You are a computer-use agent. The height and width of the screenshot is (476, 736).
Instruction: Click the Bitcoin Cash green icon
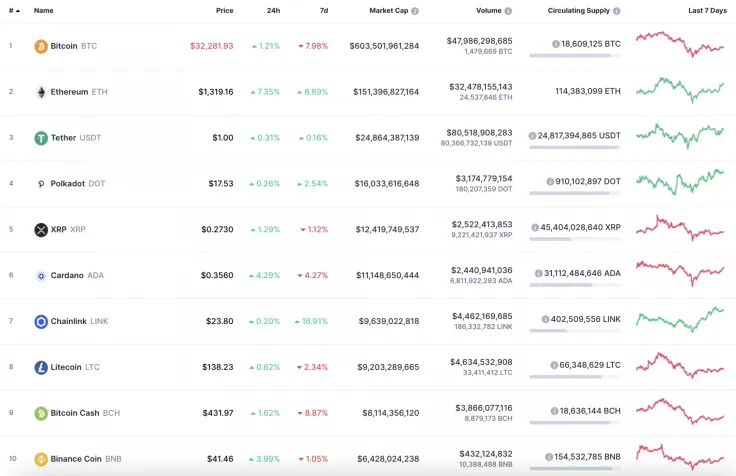[41, 413]
